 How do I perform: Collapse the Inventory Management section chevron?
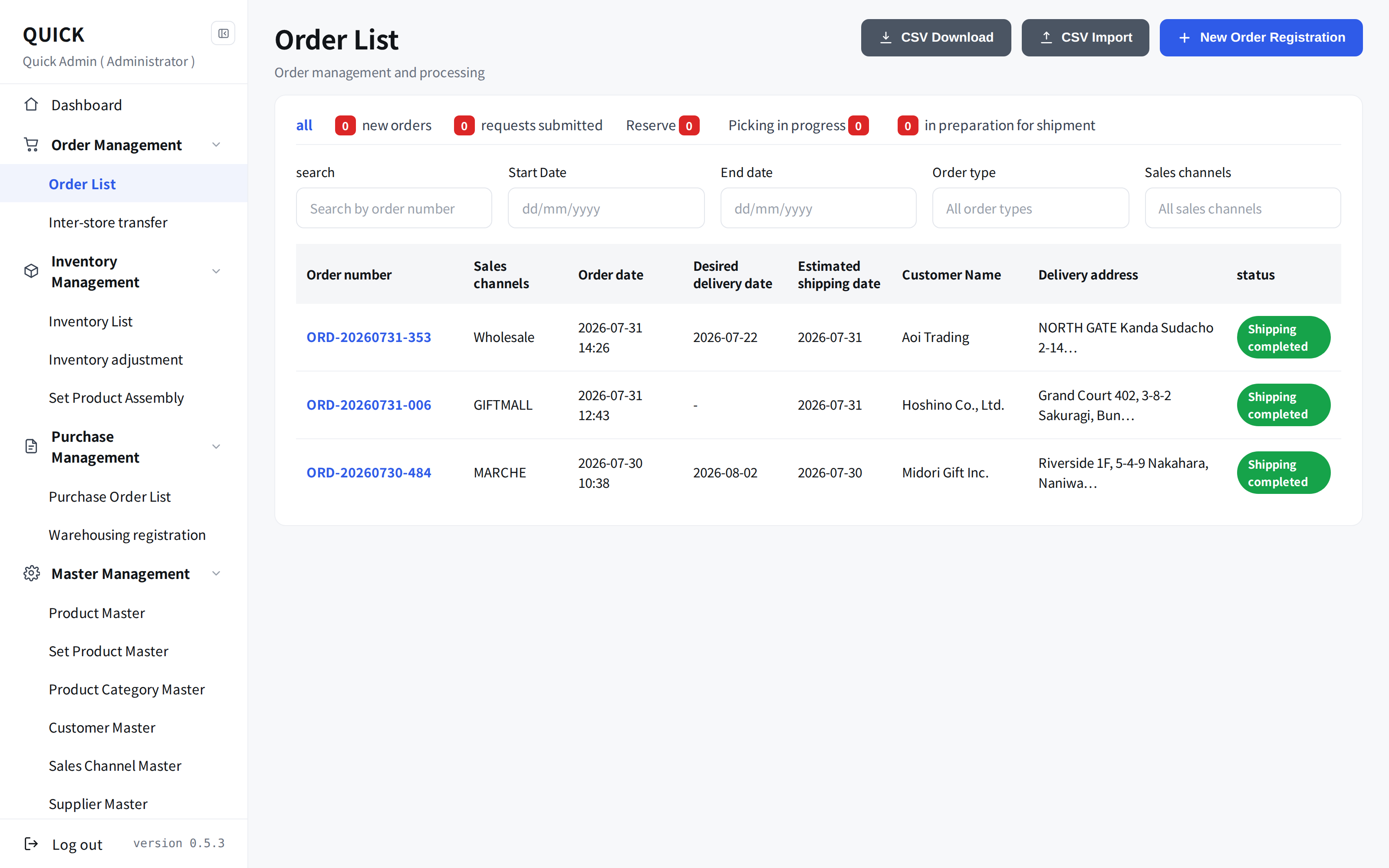point(217,271)
